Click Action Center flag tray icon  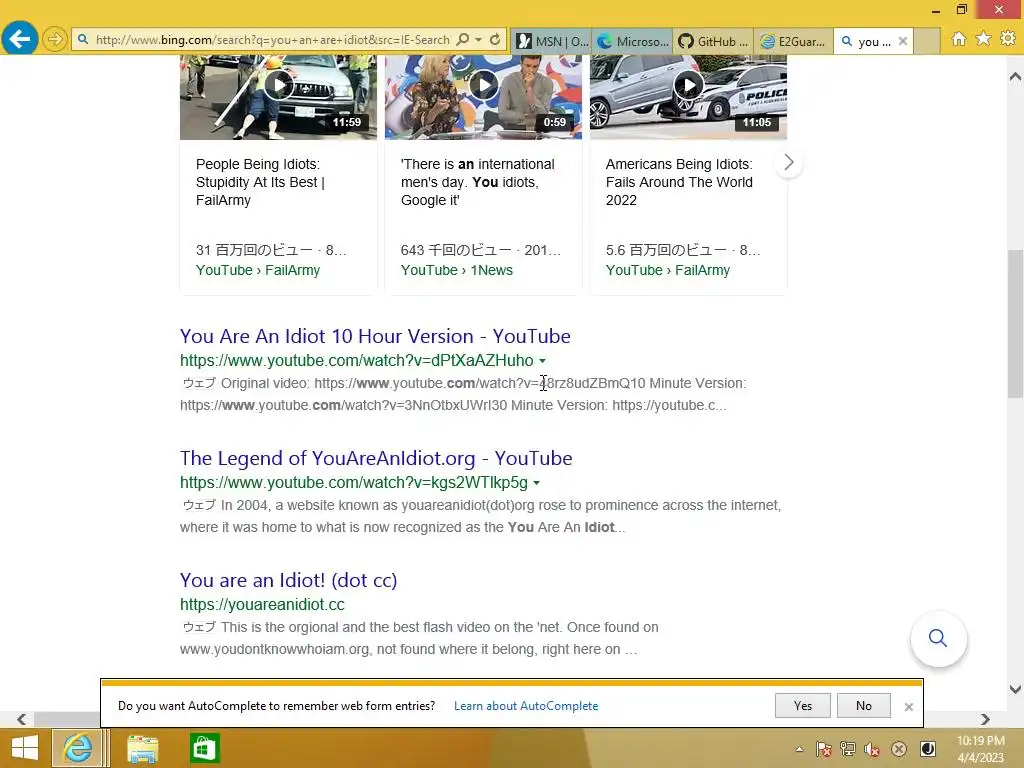click(824, 749)
